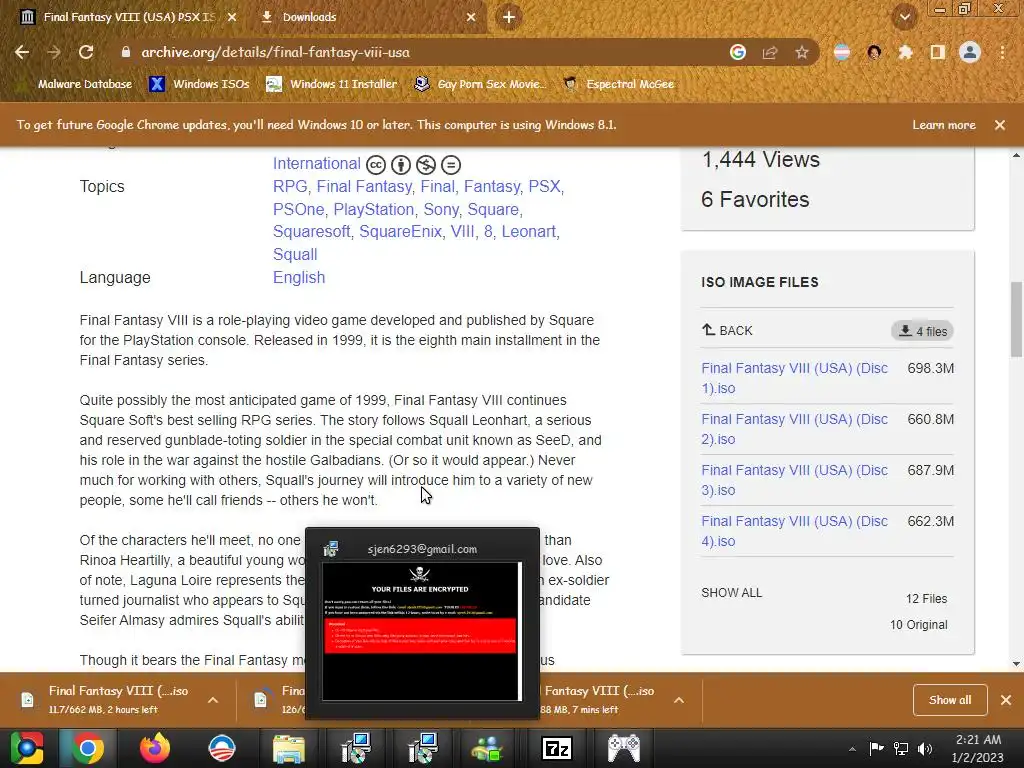The image size is (1024, 768).
Task: Click the browser forward arrow
Action: click(54, 52)
